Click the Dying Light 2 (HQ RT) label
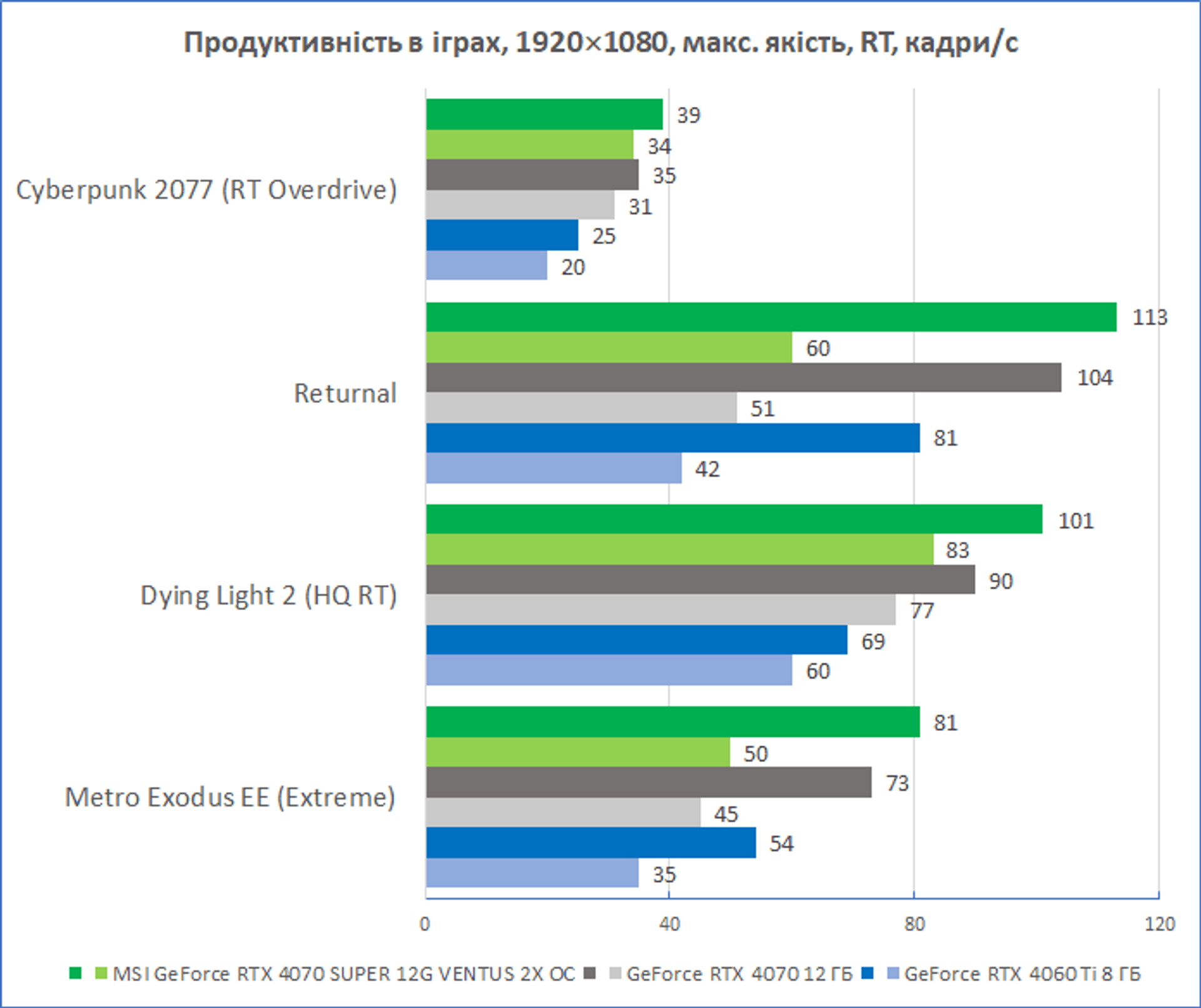The image size is (1201, 1008). 269,595
